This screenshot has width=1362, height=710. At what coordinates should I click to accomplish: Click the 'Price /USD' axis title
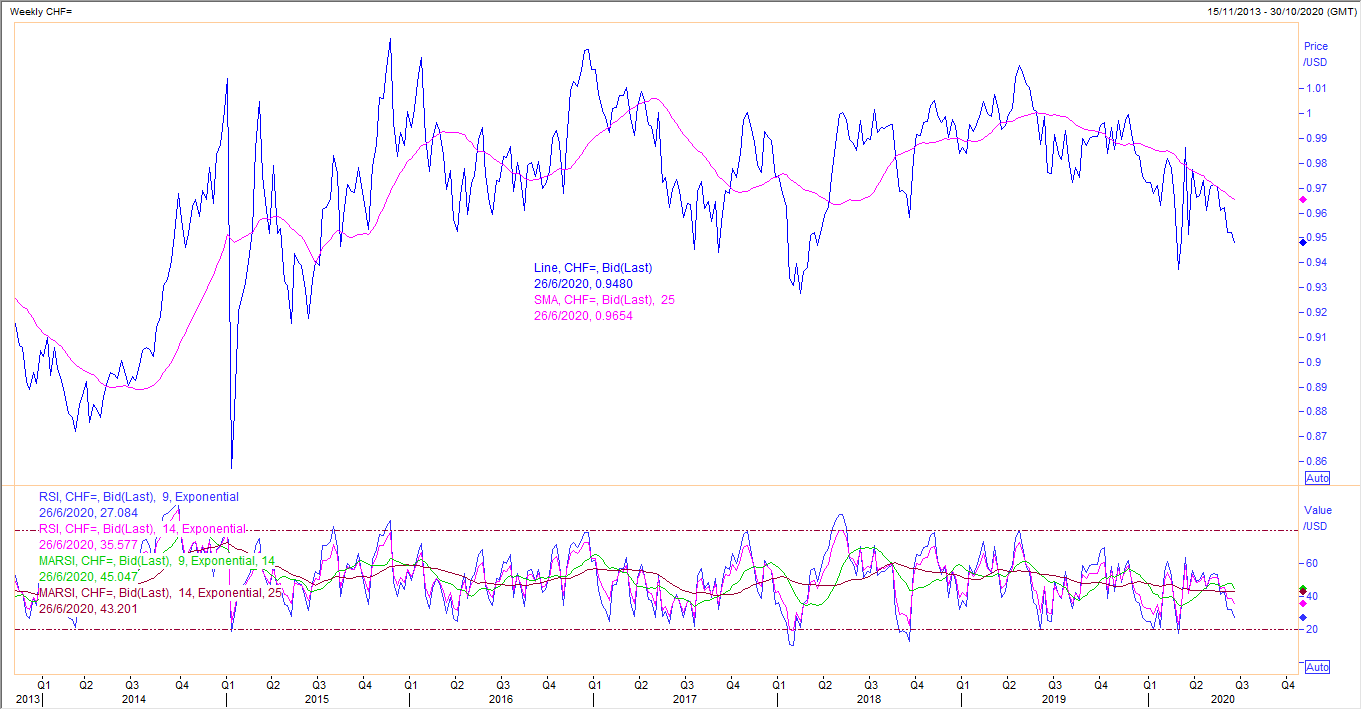[1316, 54]
